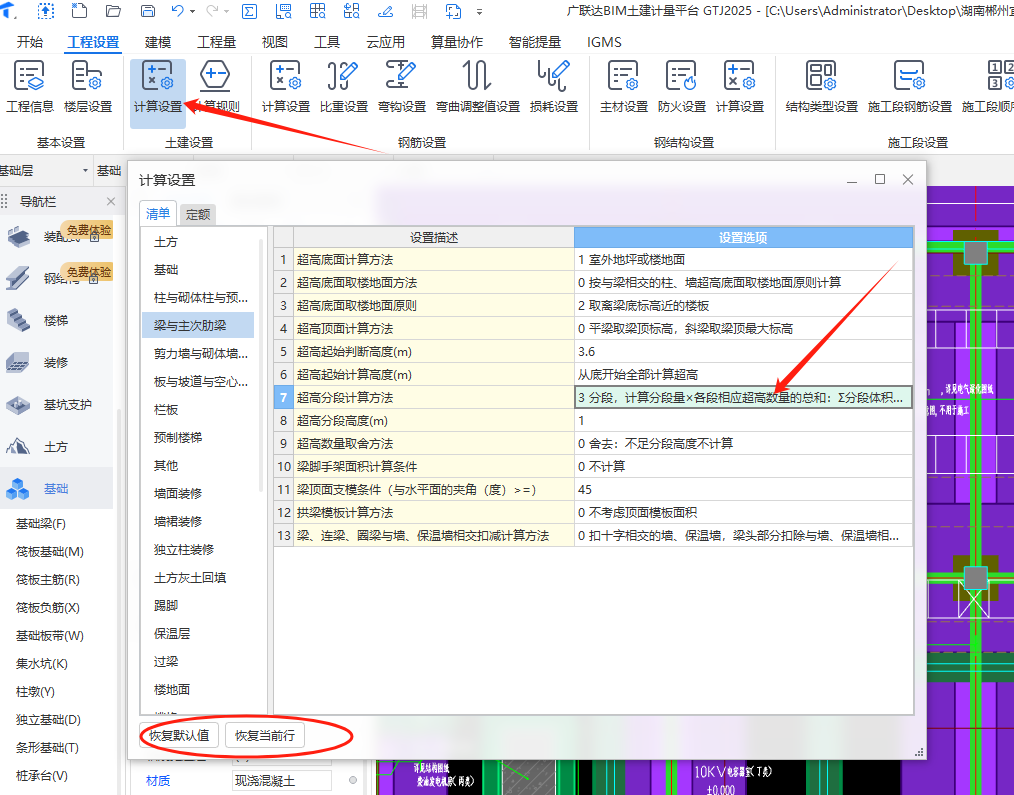Viewport: 1014px width, 795px height.
Task: Click the 超高底面计算方法 option cell
Action: pos(743,259)
